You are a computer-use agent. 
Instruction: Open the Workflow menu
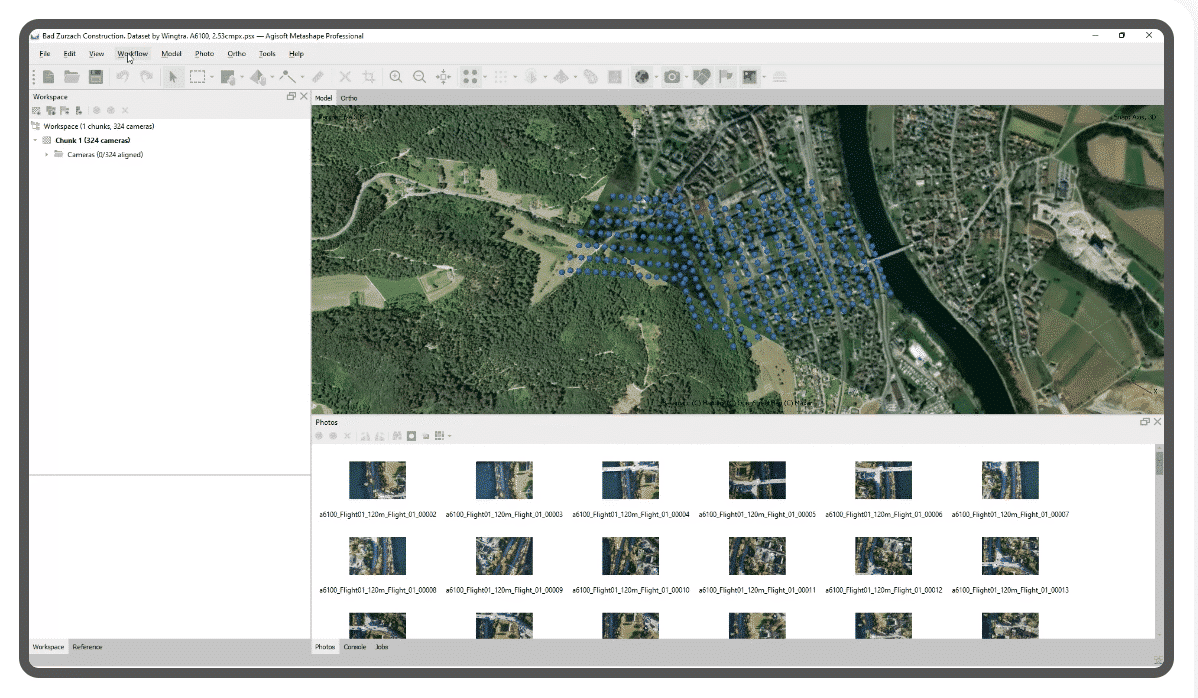tap(132, 53)
